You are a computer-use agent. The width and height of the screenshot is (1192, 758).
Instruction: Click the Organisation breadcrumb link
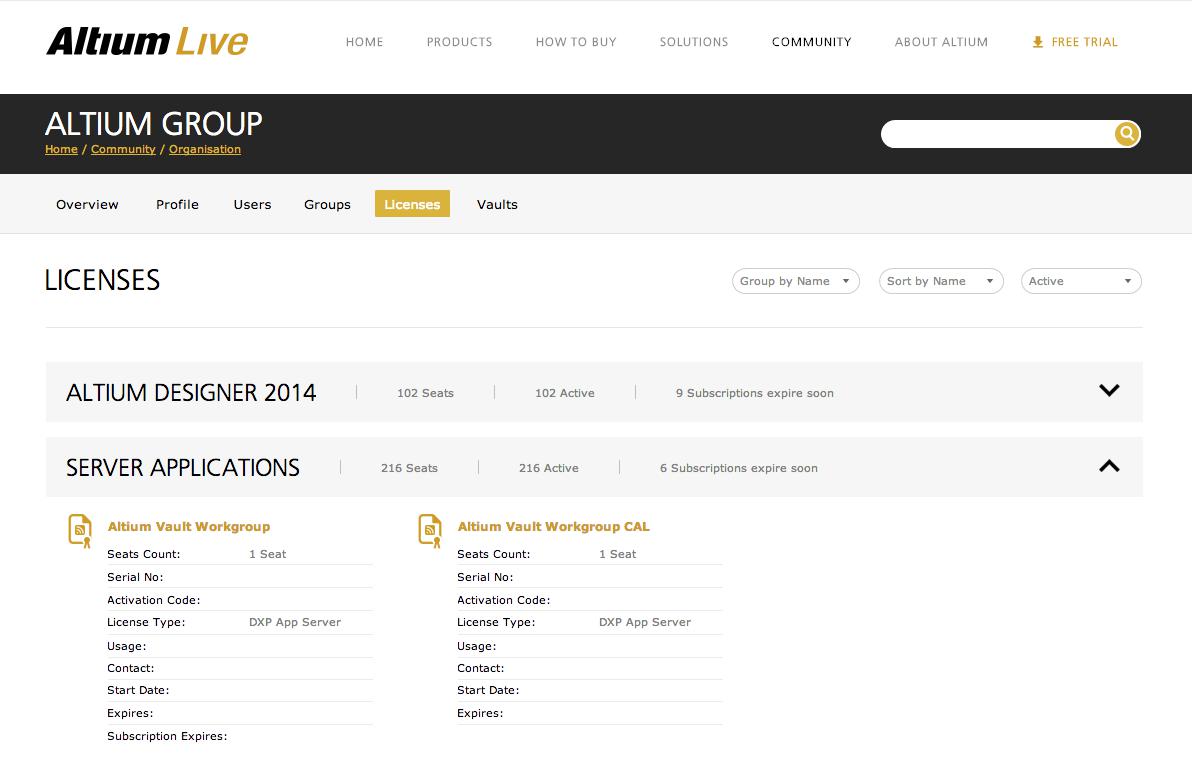204,149
